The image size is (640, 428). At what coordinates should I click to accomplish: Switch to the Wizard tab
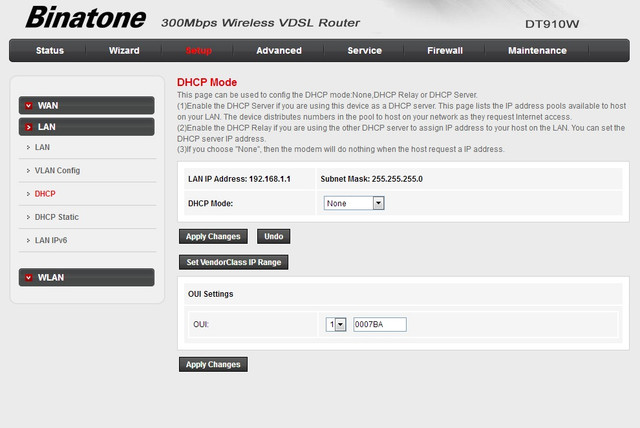(x=124, y=50)
